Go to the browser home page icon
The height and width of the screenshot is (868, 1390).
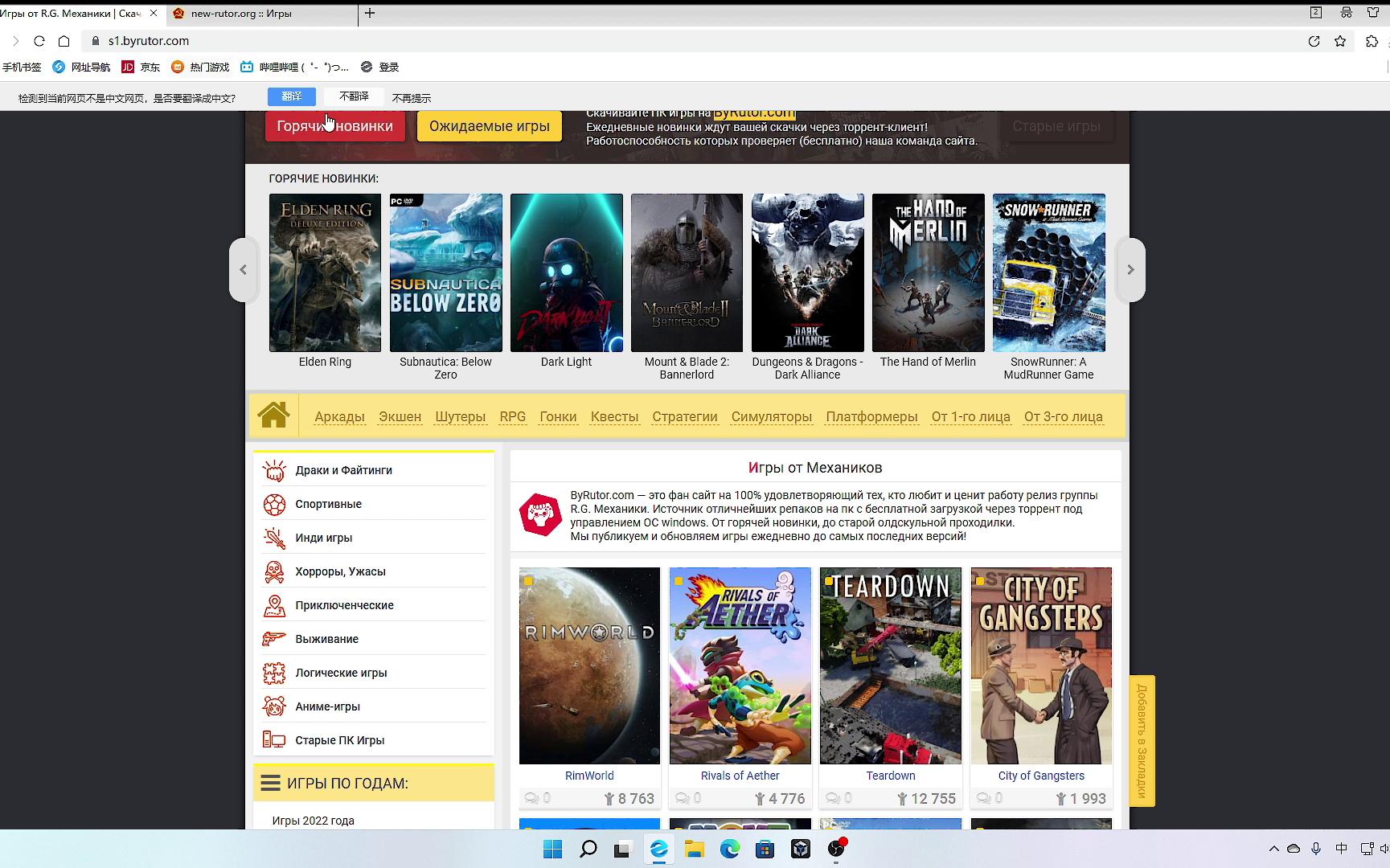[x=64, y=41]
